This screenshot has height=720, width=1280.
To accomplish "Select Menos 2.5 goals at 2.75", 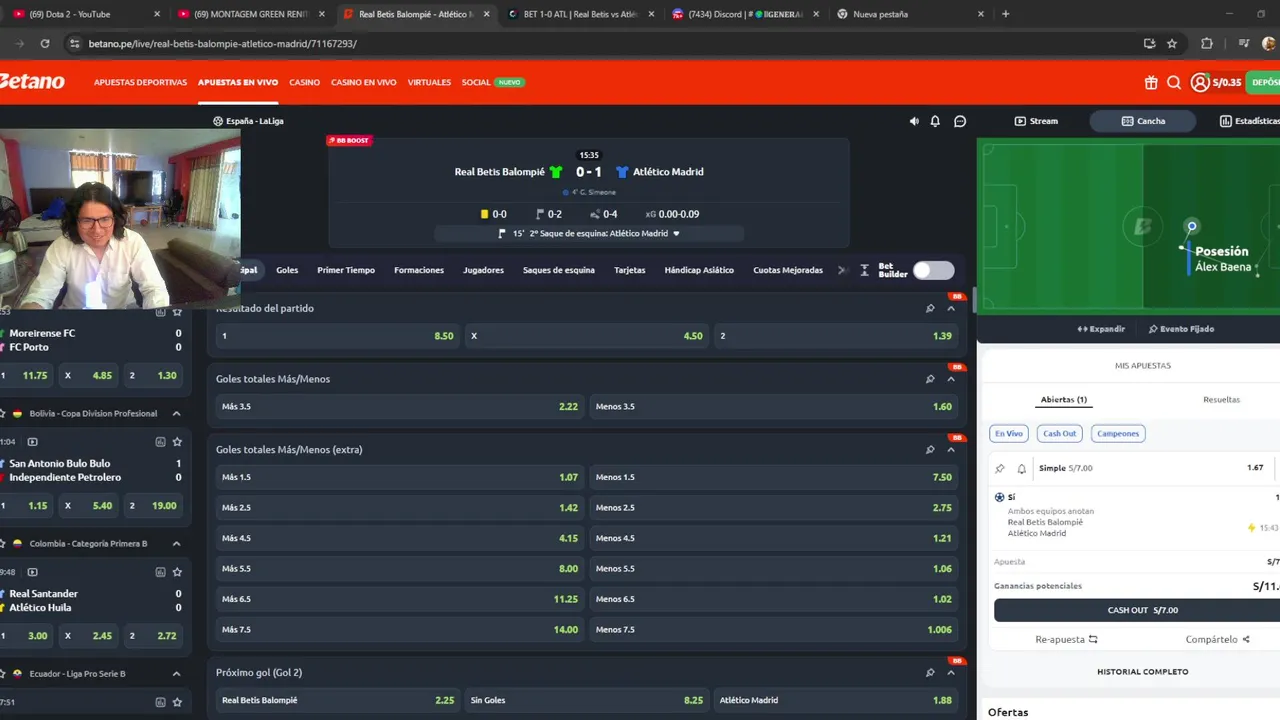I will (x=773, y=507).
